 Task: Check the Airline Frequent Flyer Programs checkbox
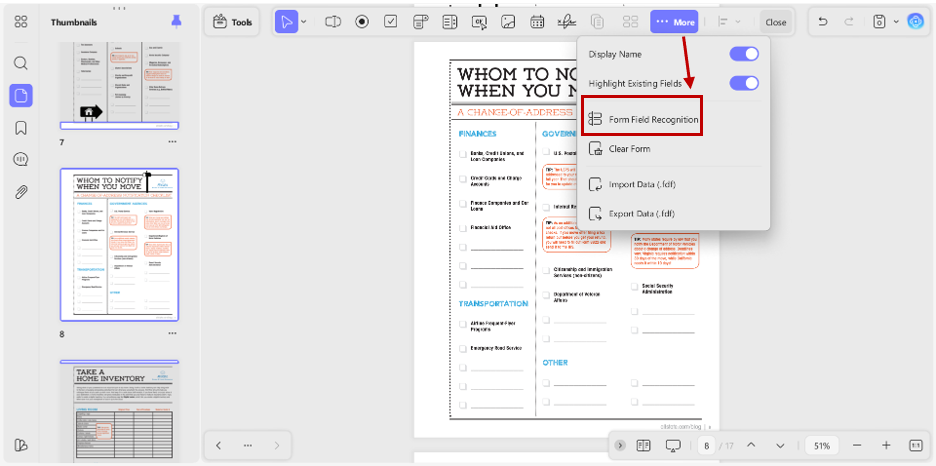[x=463, y=324]
